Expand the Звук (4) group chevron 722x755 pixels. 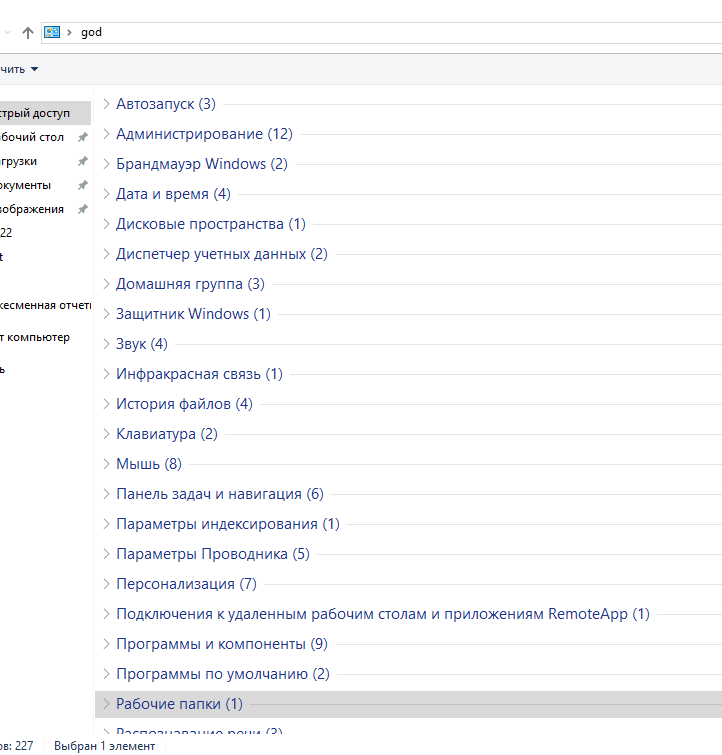(107, 344)
